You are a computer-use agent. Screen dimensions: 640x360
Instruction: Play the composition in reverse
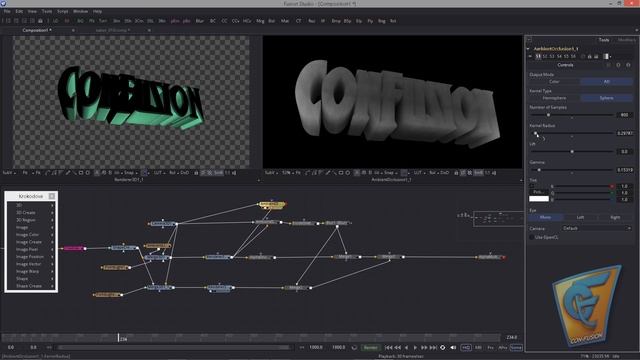[407, 347]
